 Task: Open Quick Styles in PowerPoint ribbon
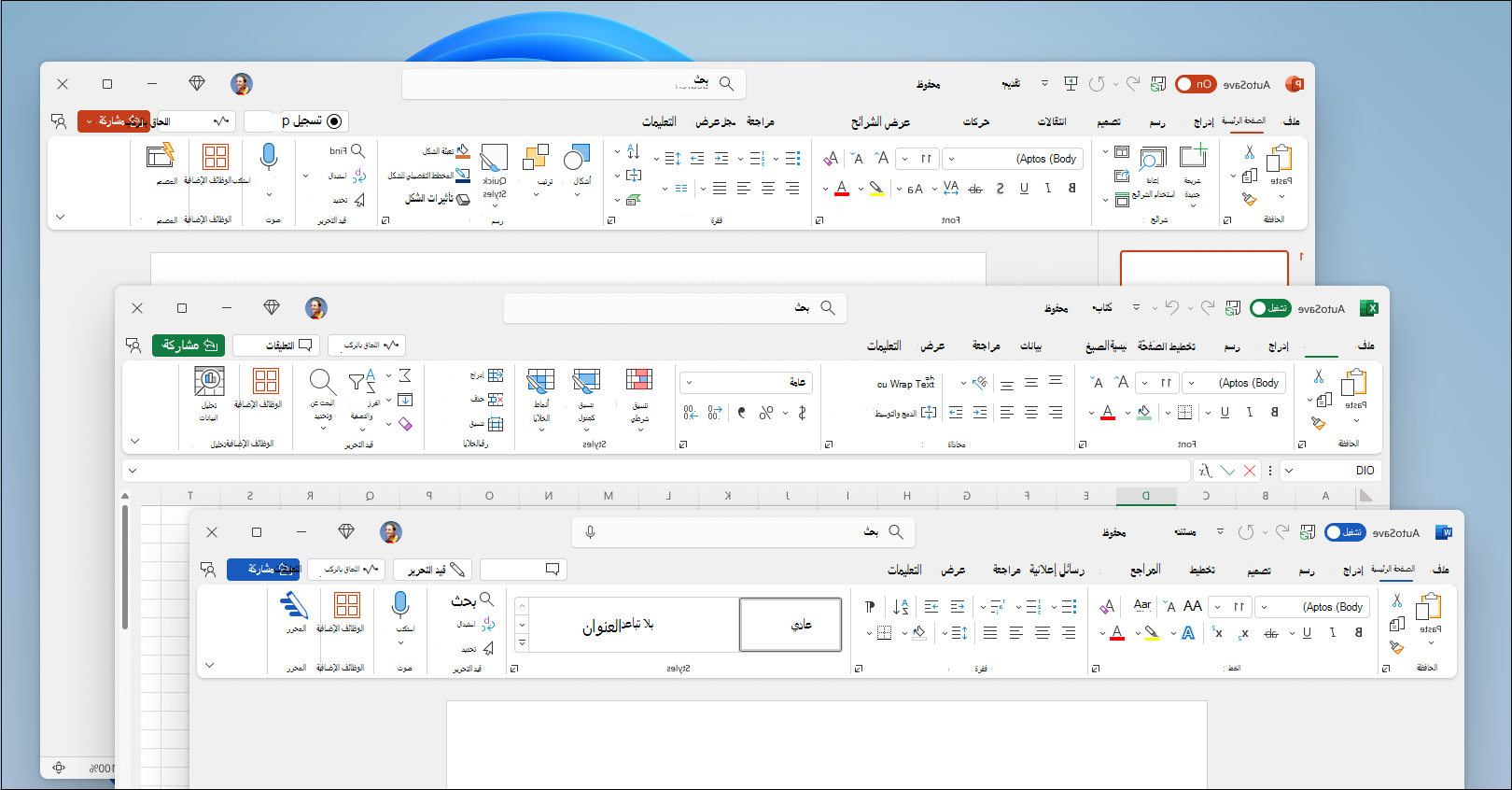point(494,158)
